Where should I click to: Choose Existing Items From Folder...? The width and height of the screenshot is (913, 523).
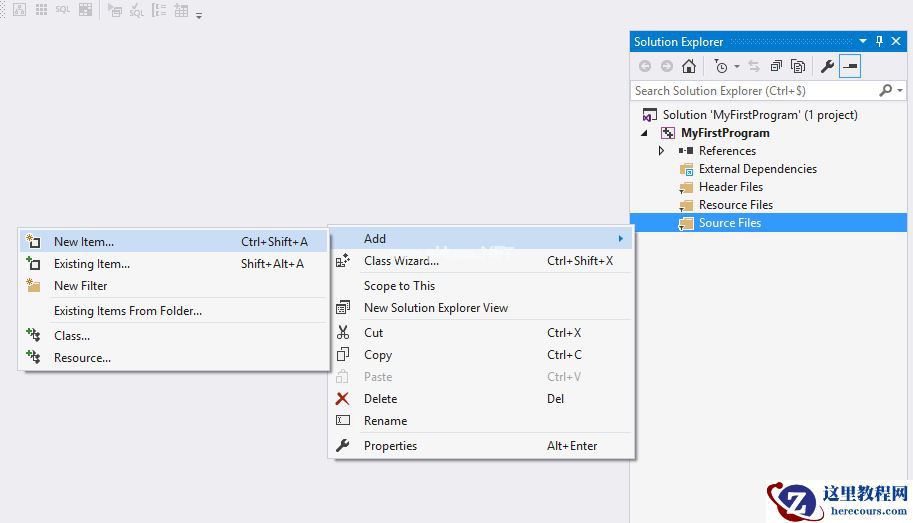click(174, 311)
